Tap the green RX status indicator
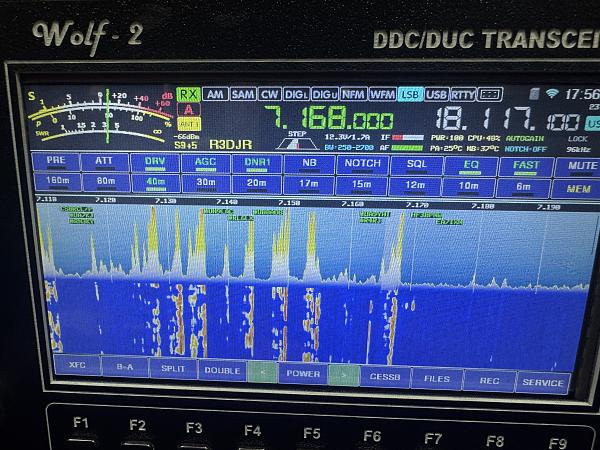This screenshot has width=600, height=450. [x=188, y=94]
